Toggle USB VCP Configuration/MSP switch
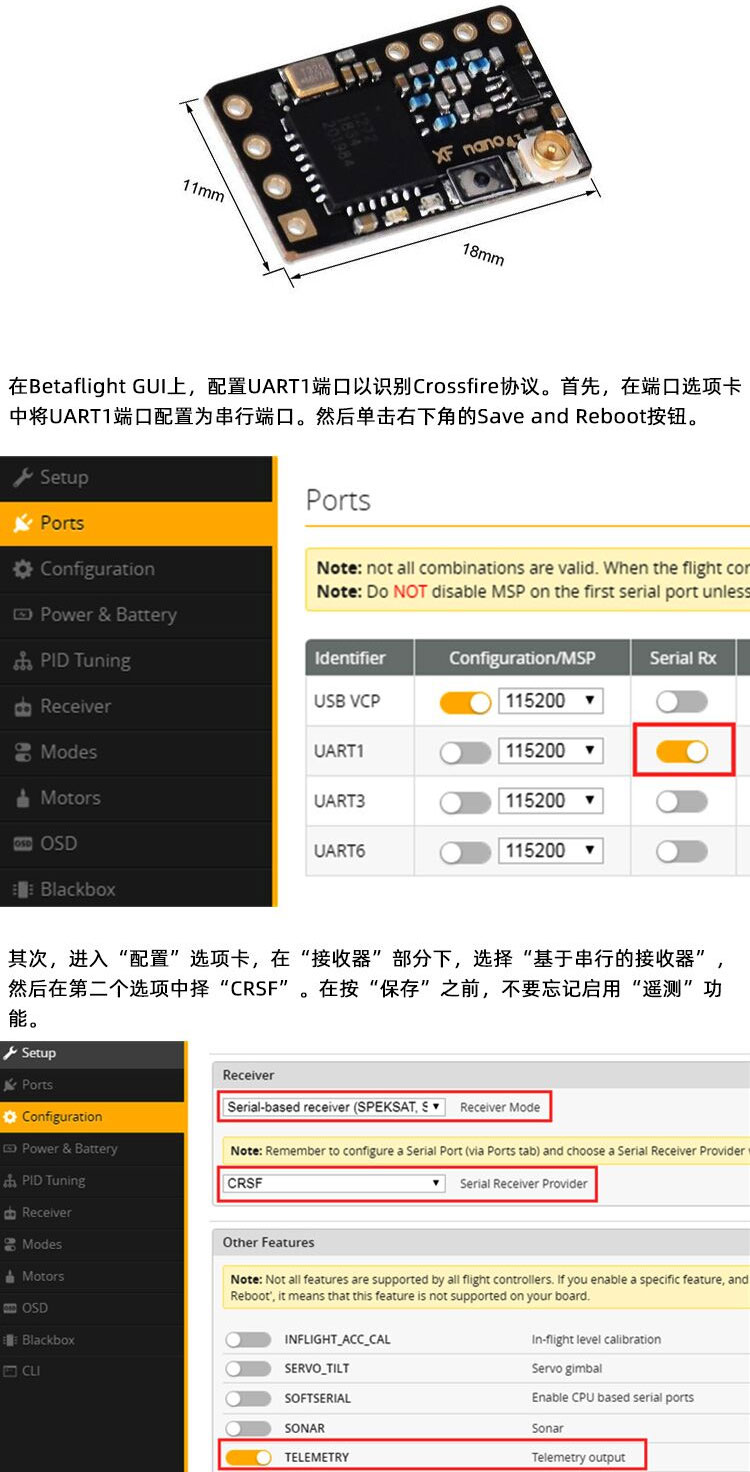The height and width of the screenshot is (1472, 750). (465, 702)
